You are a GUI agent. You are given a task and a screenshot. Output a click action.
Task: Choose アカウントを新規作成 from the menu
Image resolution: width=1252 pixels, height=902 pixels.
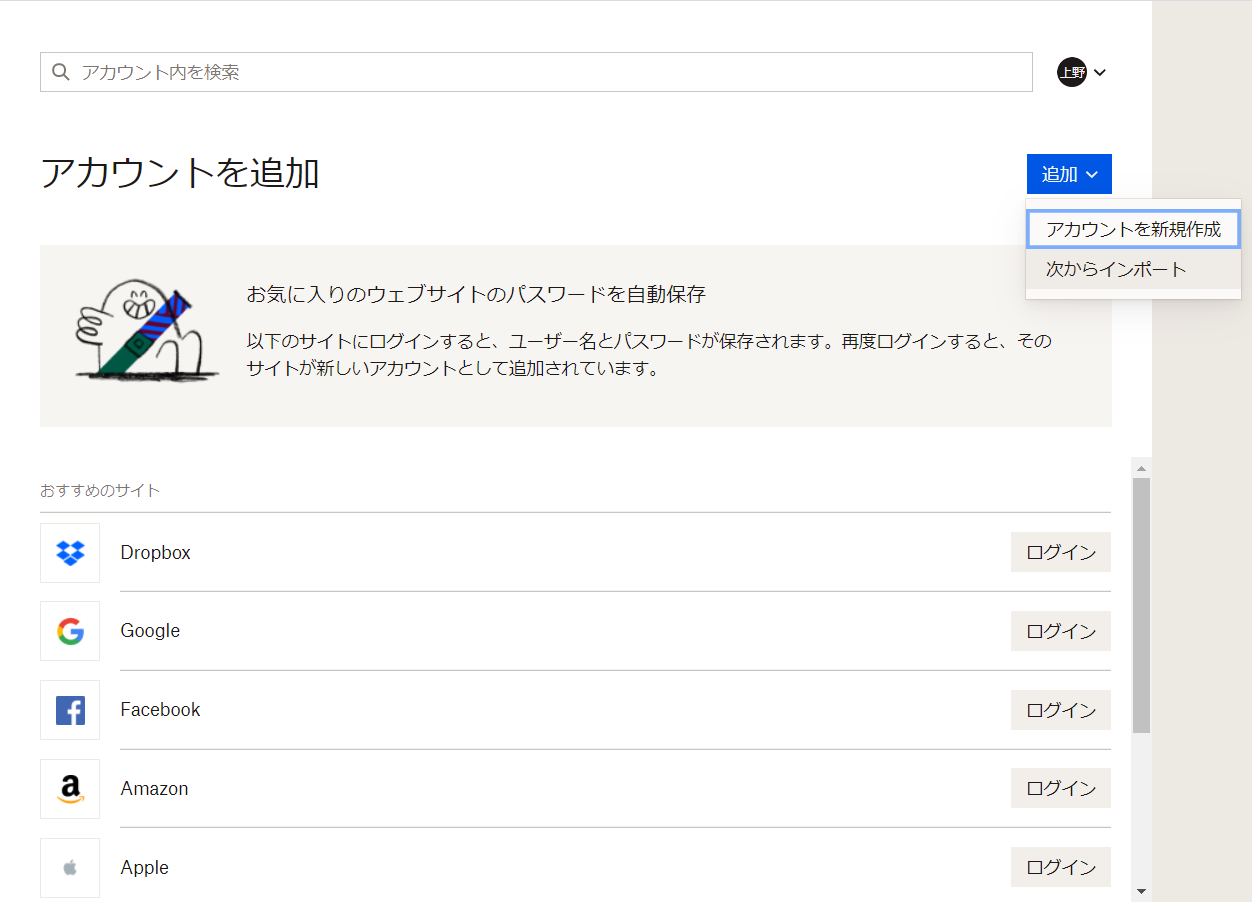1133,229
